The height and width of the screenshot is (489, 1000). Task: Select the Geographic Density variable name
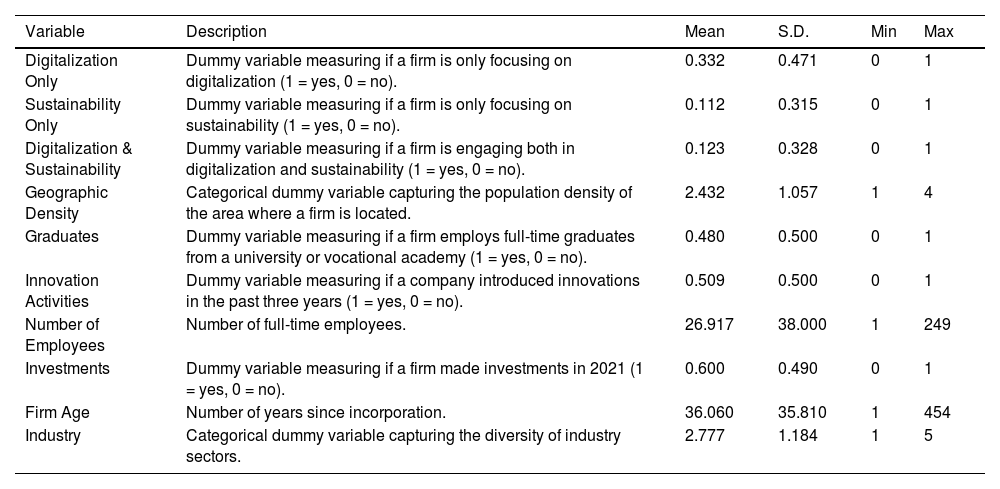click(x=66, y=203)
